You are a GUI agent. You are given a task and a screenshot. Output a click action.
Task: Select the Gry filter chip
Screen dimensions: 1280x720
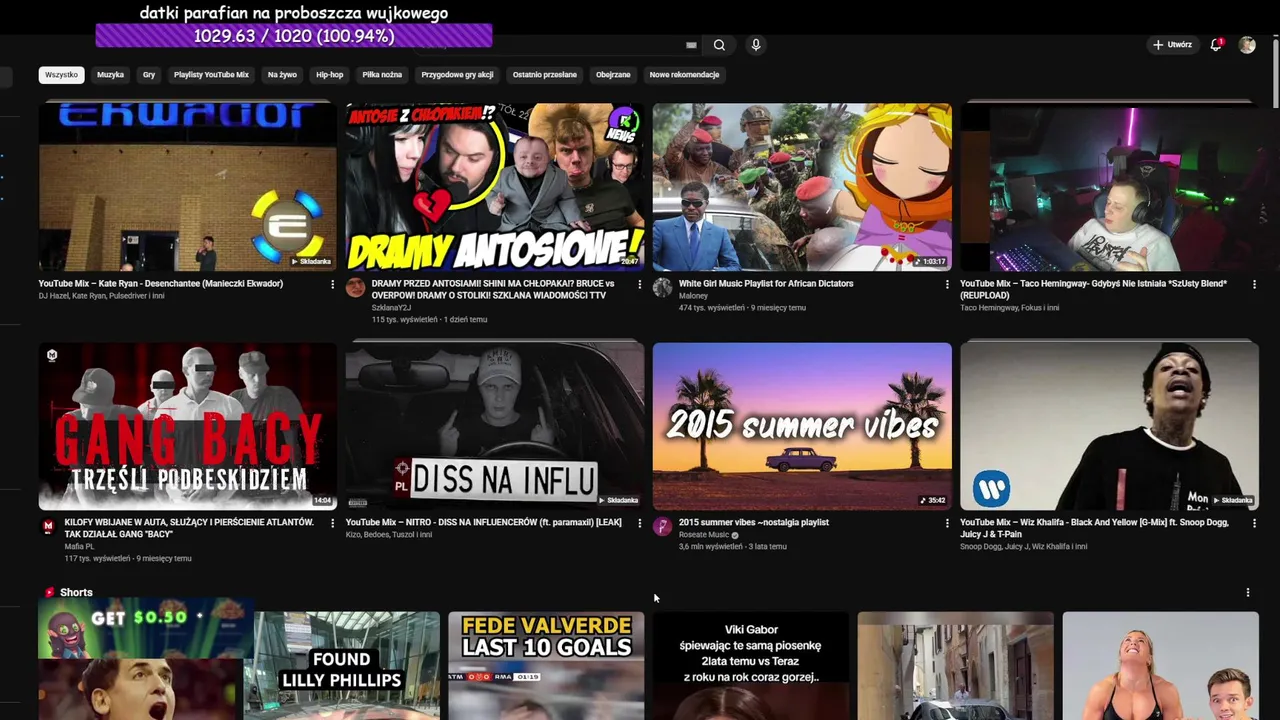(x=149, y=75)
